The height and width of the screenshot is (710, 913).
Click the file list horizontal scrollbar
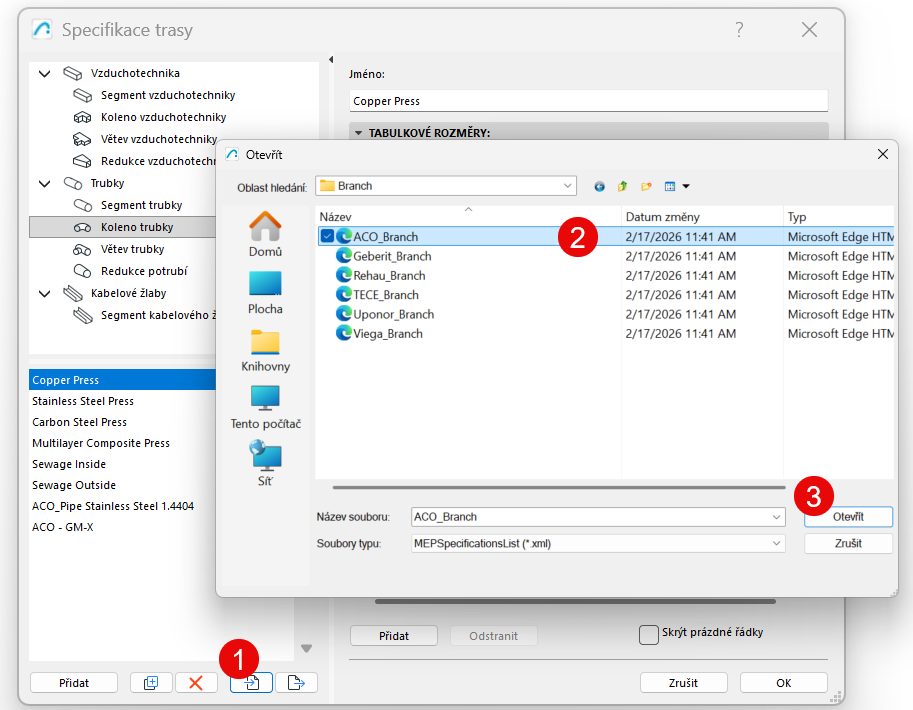559,488
